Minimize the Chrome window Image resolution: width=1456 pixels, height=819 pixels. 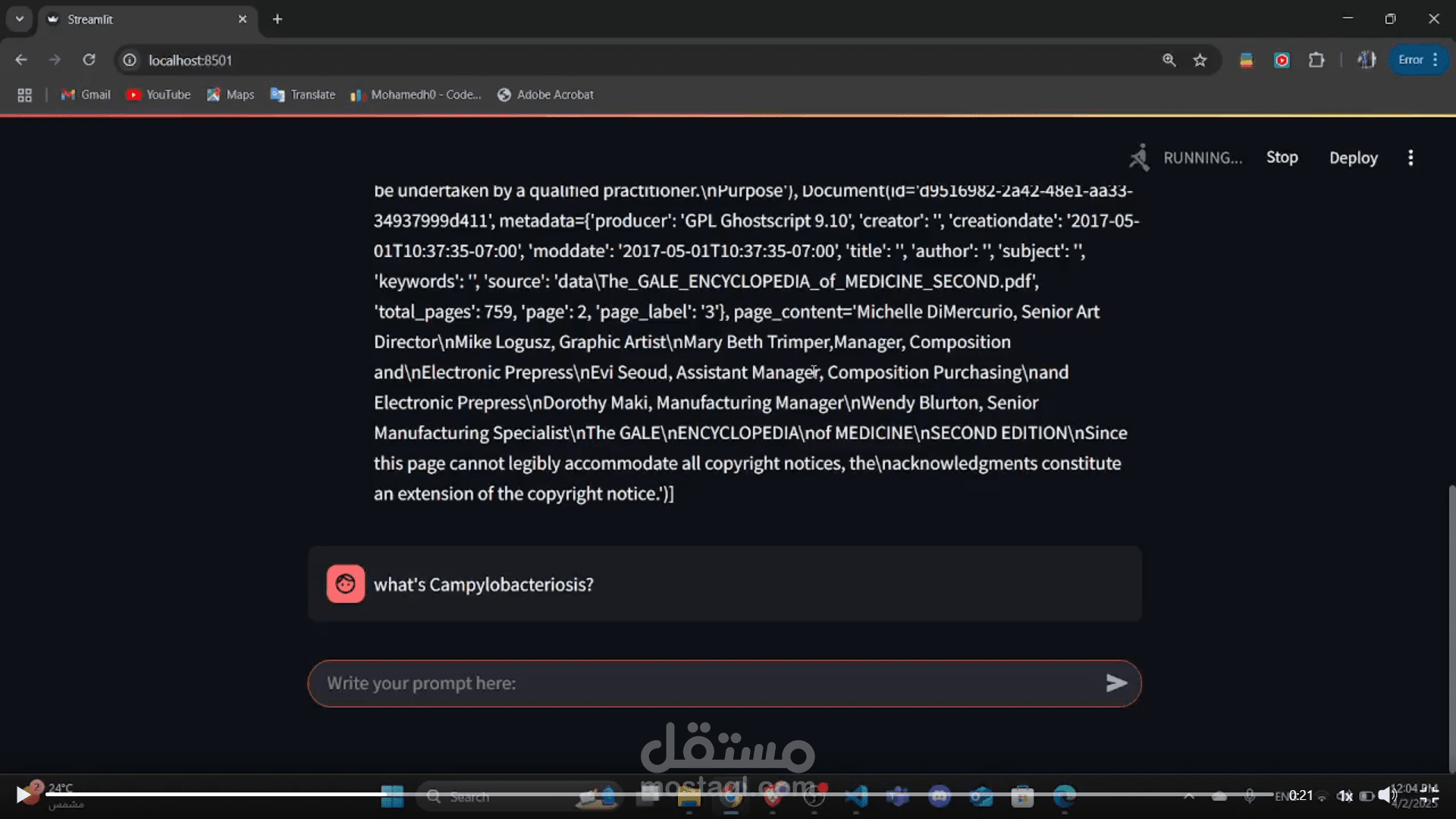1348,19
